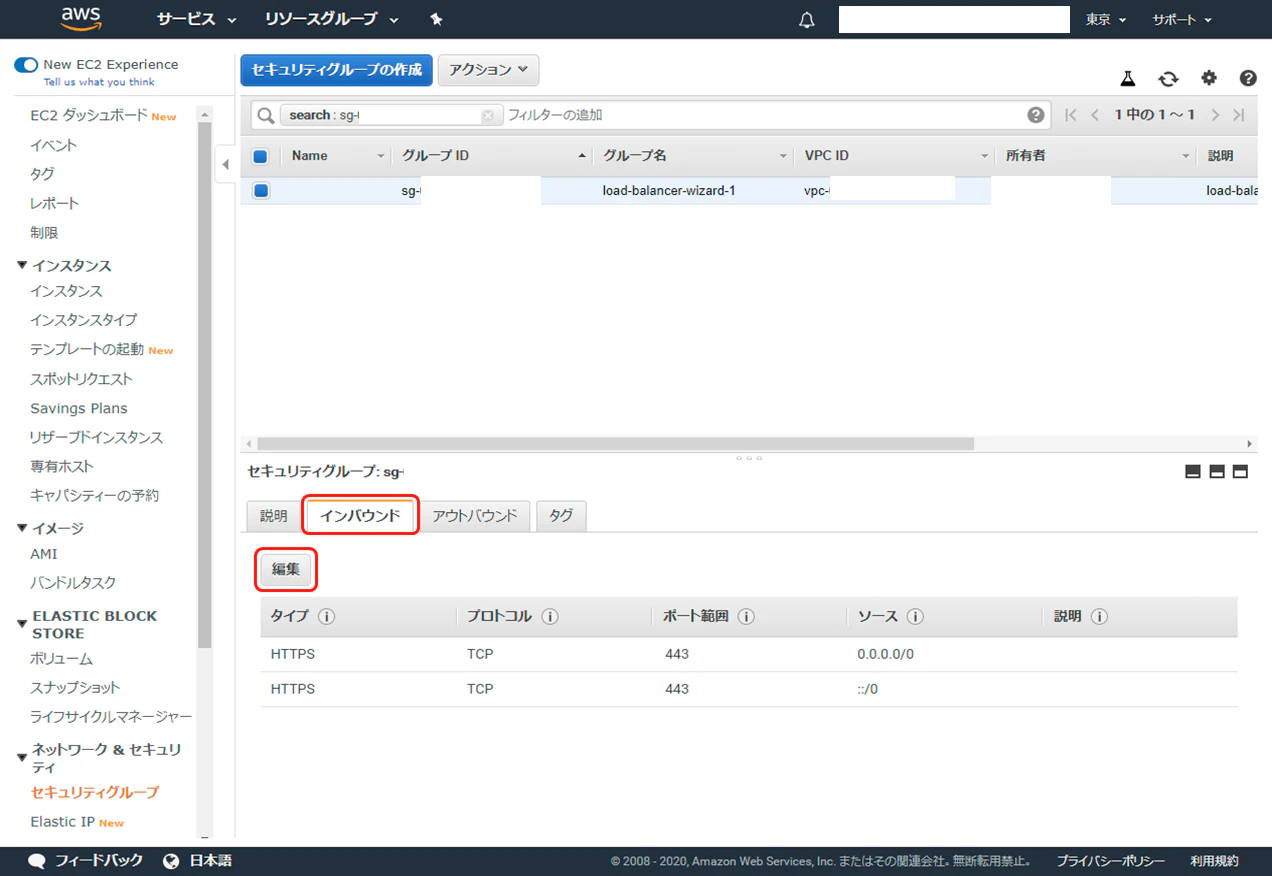Open Savings Plans in sidebar

79,408
